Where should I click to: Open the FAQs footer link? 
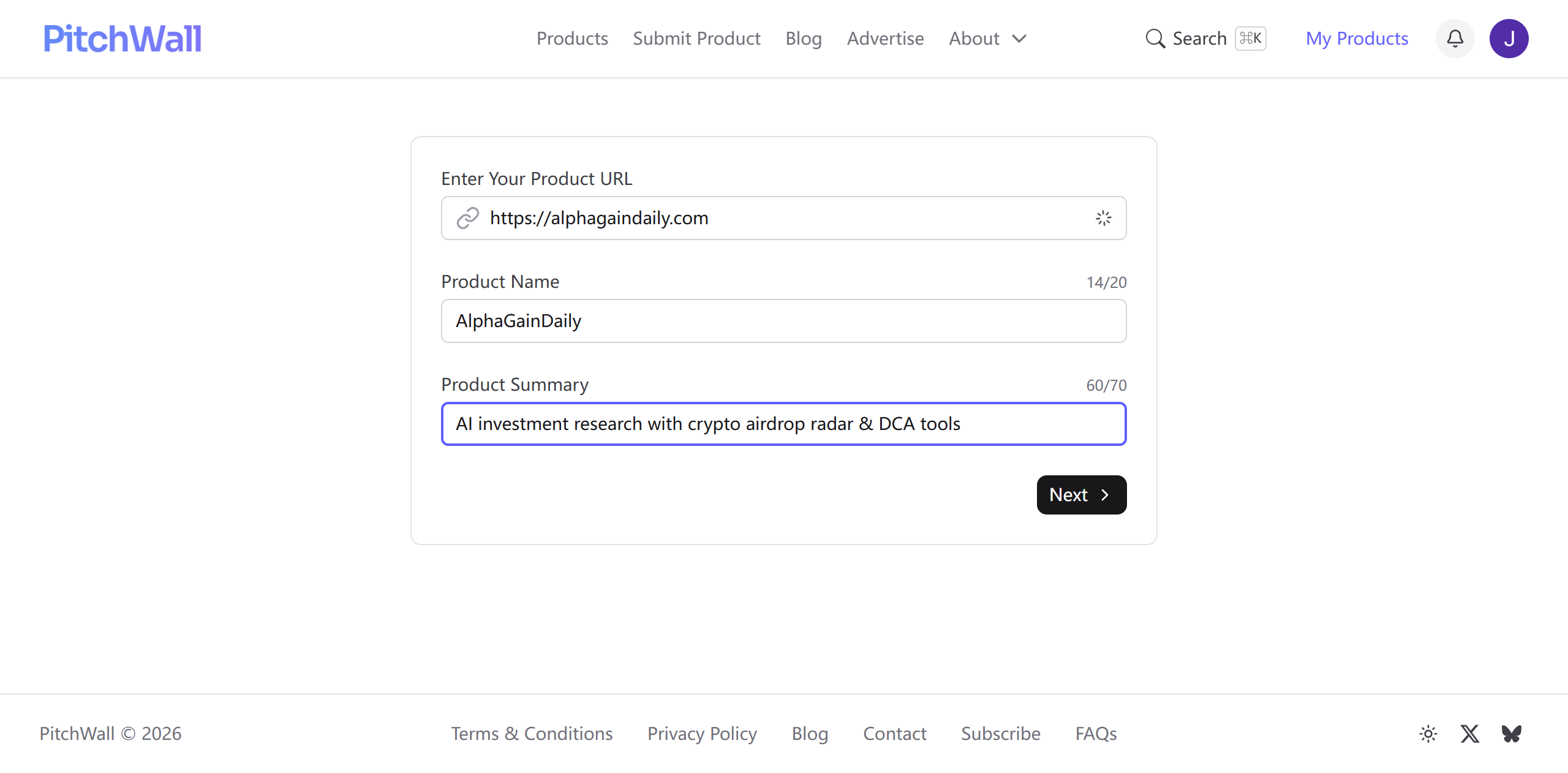pos(1096,733)
